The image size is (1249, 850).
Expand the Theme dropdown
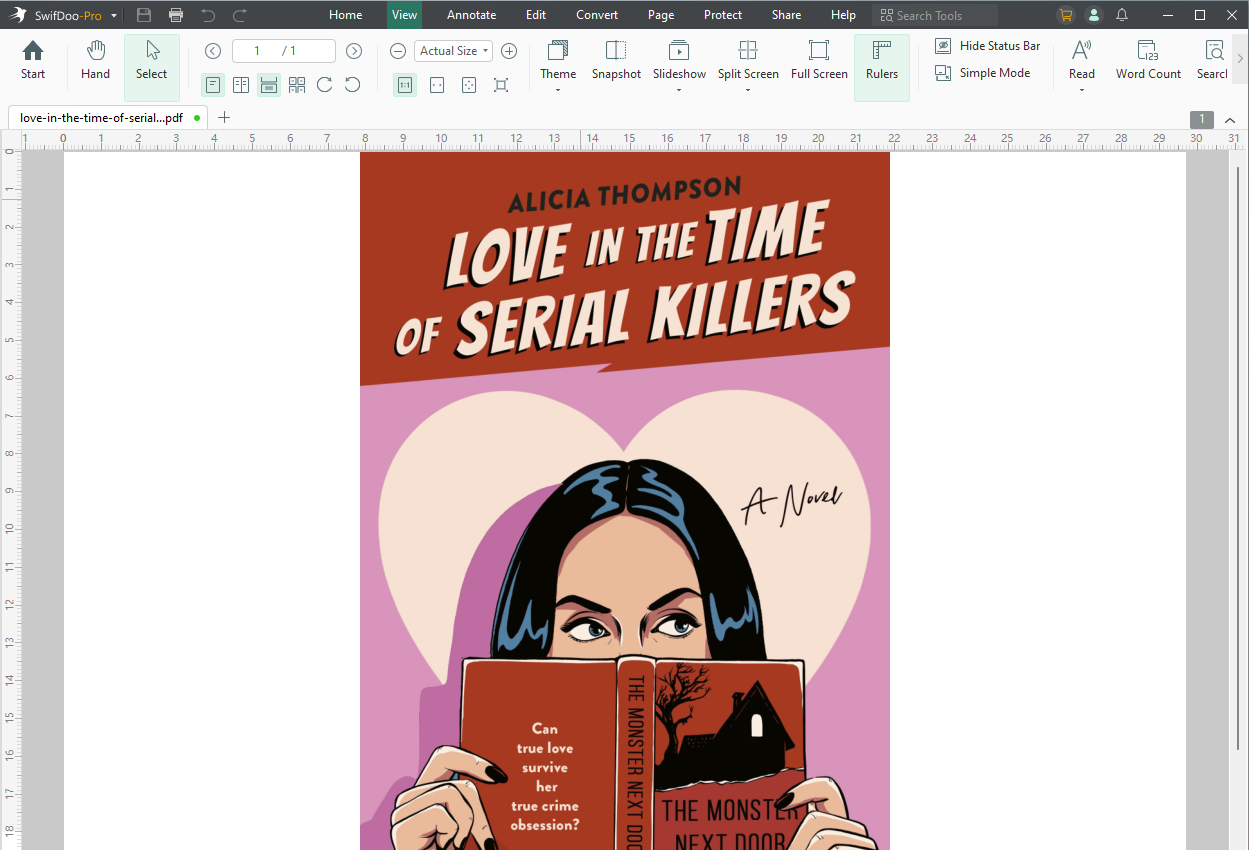coord(558,90)
